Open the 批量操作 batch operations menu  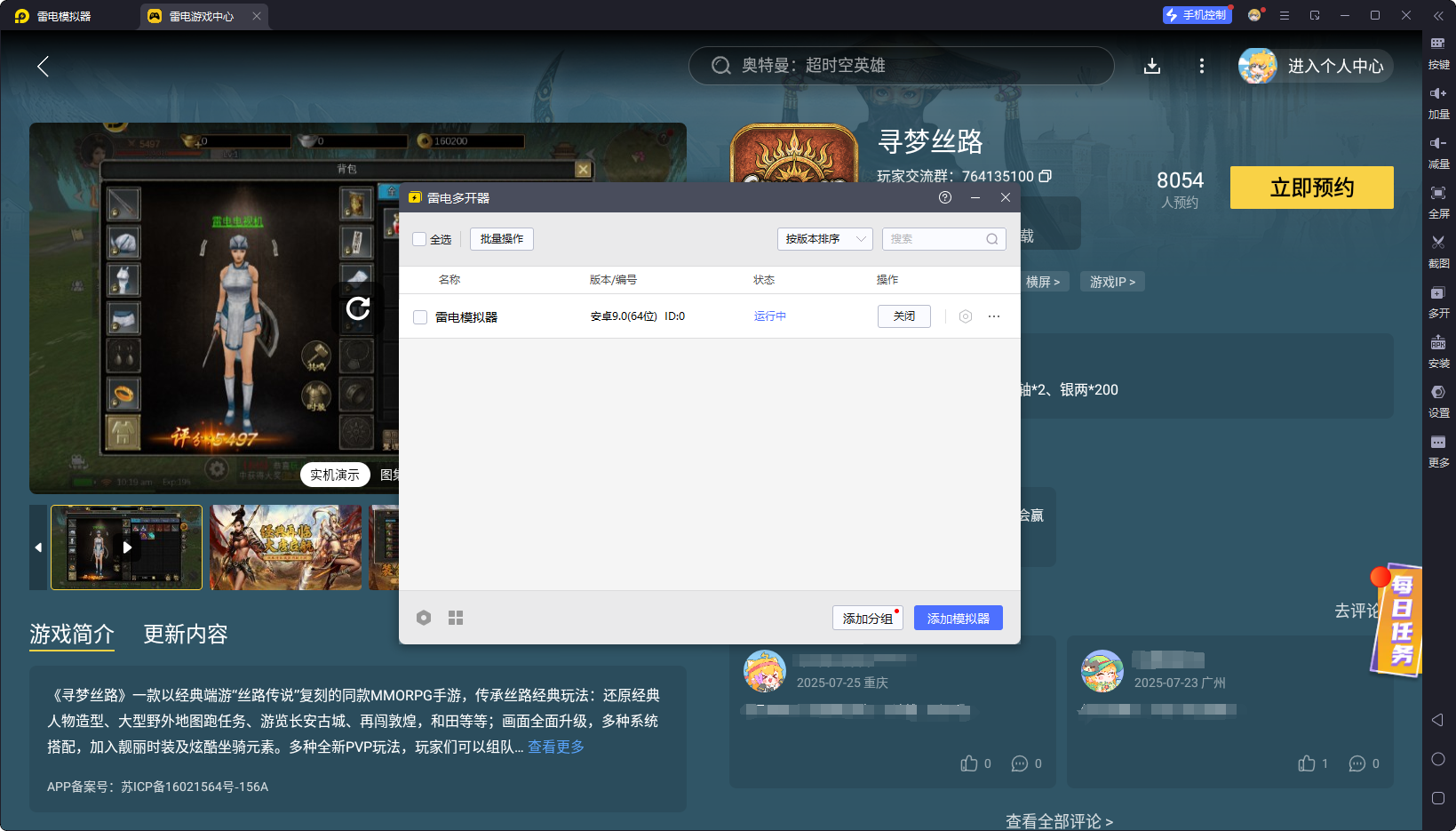pyautogui.click(x=502, y=239)
